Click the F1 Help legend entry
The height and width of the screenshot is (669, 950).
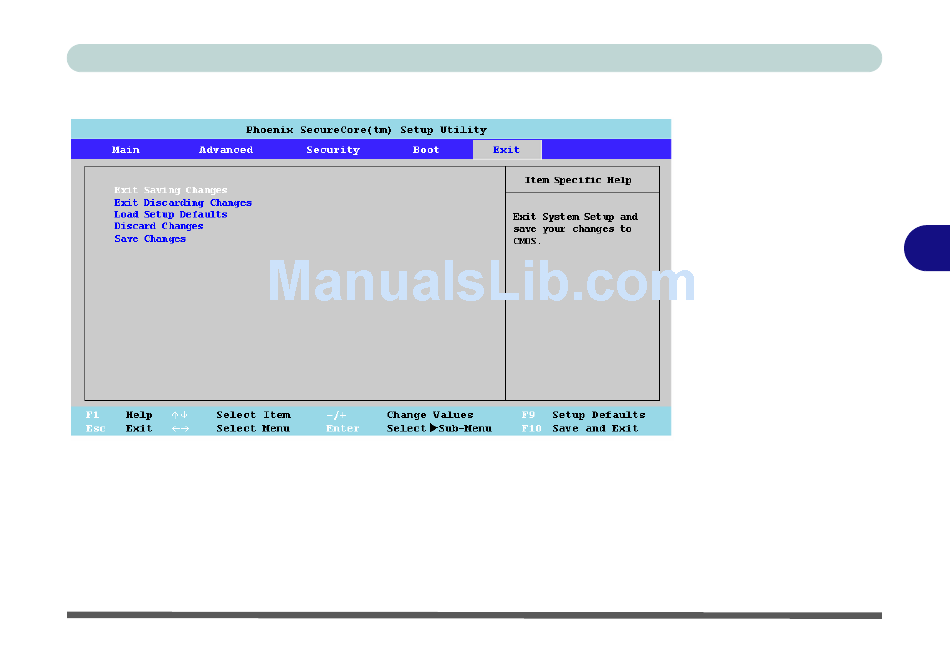point(119,415)
